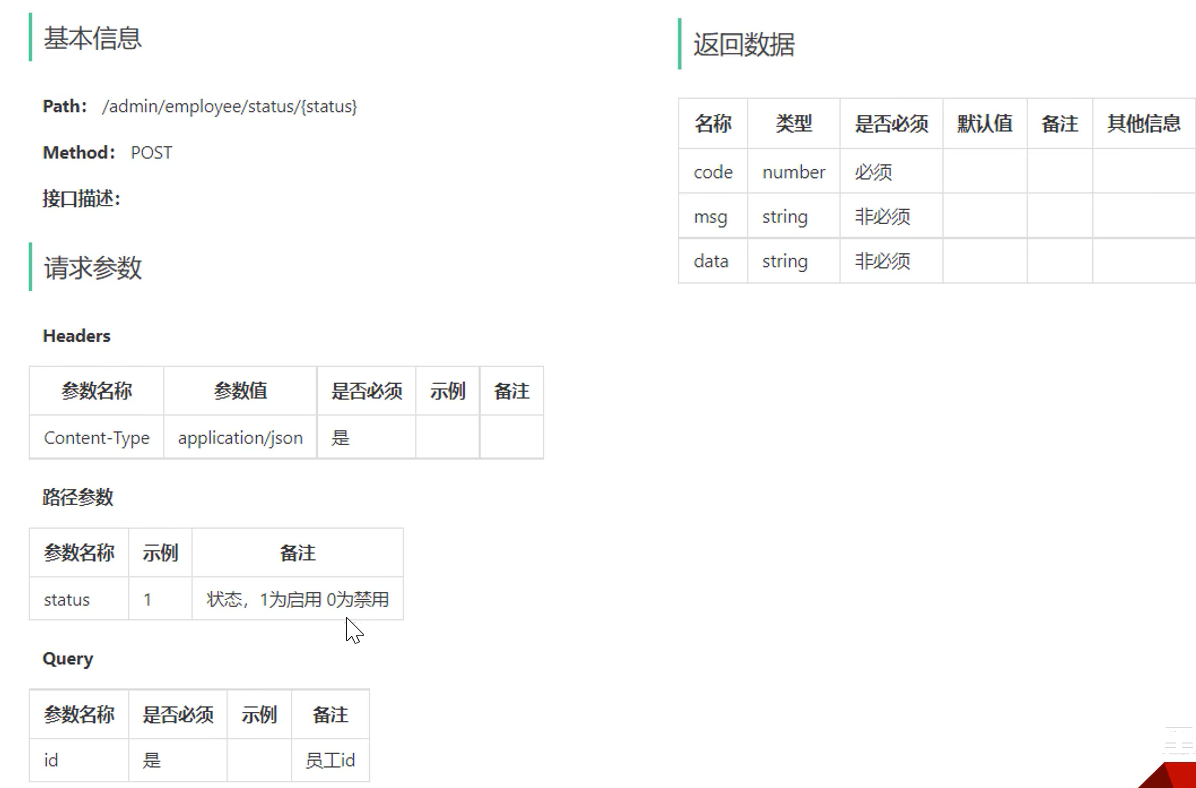Click the POST method value
The width and height of the screenshot is (1196, 788).
[151, 153]
